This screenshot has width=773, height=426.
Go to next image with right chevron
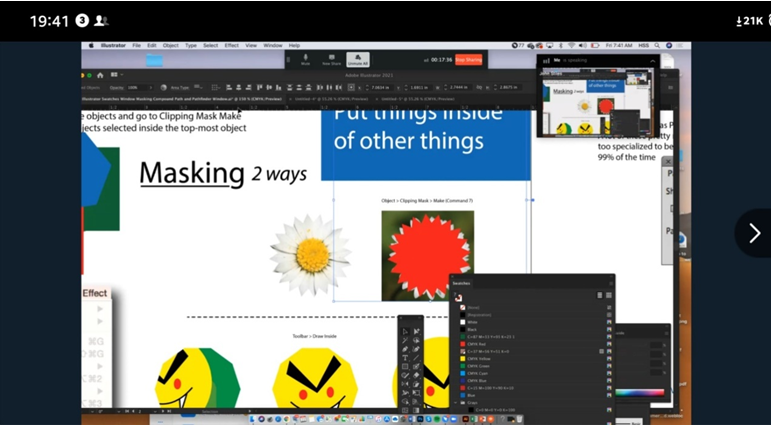click(753, 233)
